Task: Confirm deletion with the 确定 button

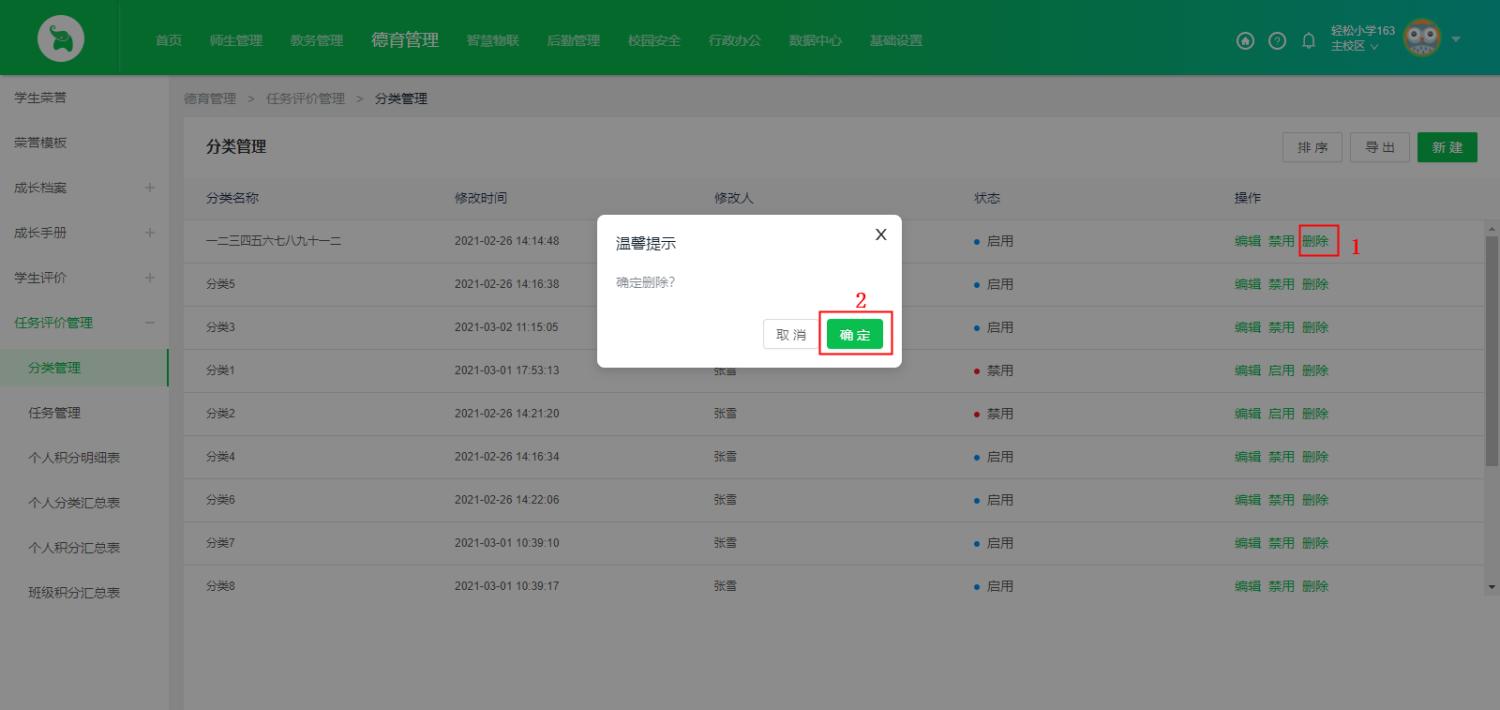Action: pyautogui.click(x=855, y=333)
